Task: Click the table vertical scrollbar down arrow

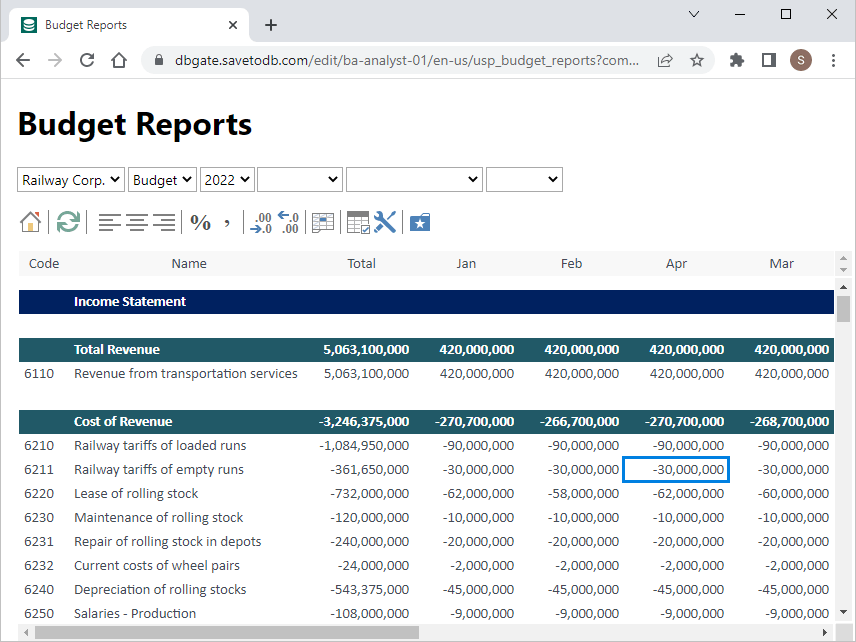Action: click(843, 613)
